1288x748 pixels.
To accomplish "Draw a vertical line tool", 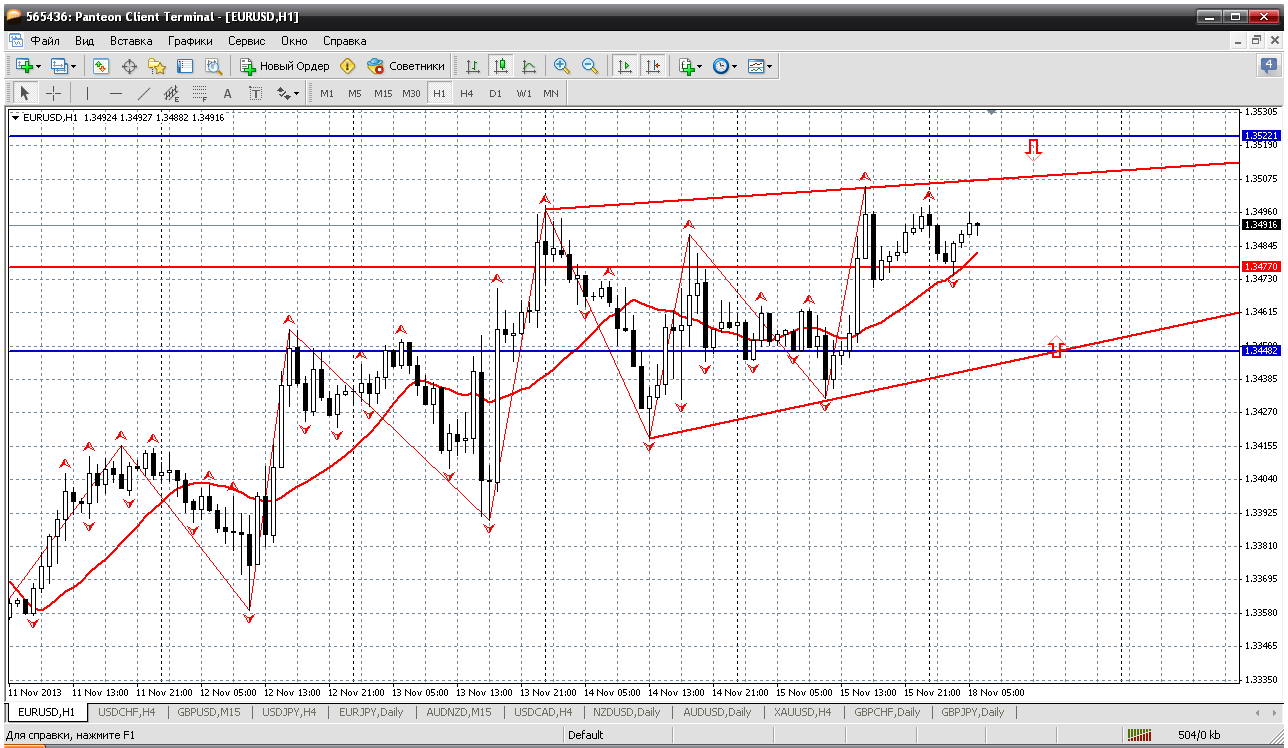I will (x=87, y=93).
